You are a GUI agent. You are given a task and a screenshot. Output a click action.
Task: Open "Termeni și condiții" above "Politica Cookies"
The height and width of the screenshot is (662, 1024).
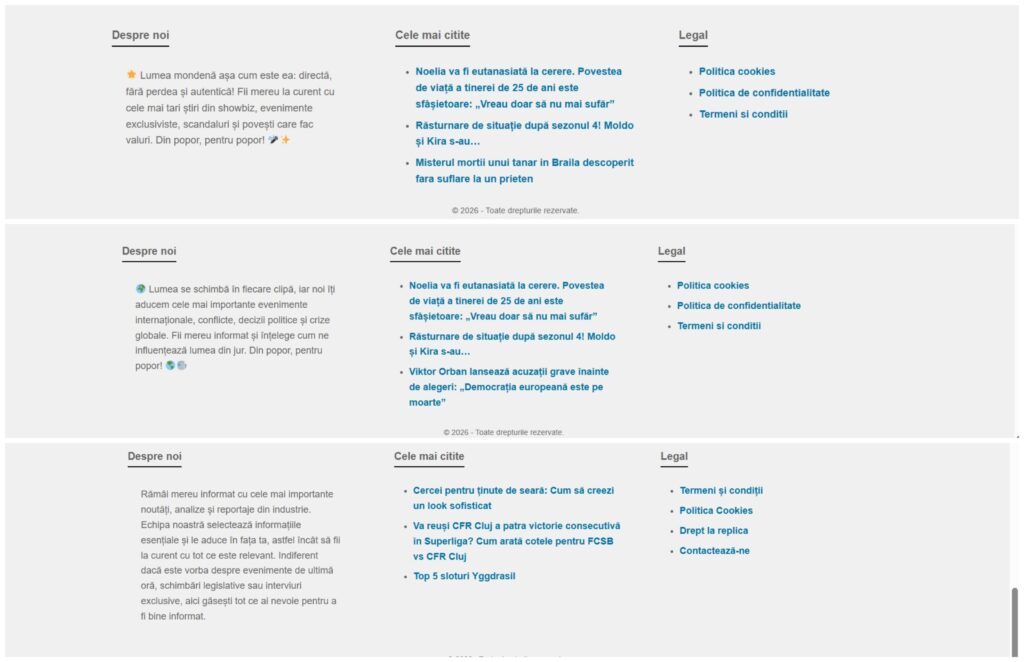point(721,491)
